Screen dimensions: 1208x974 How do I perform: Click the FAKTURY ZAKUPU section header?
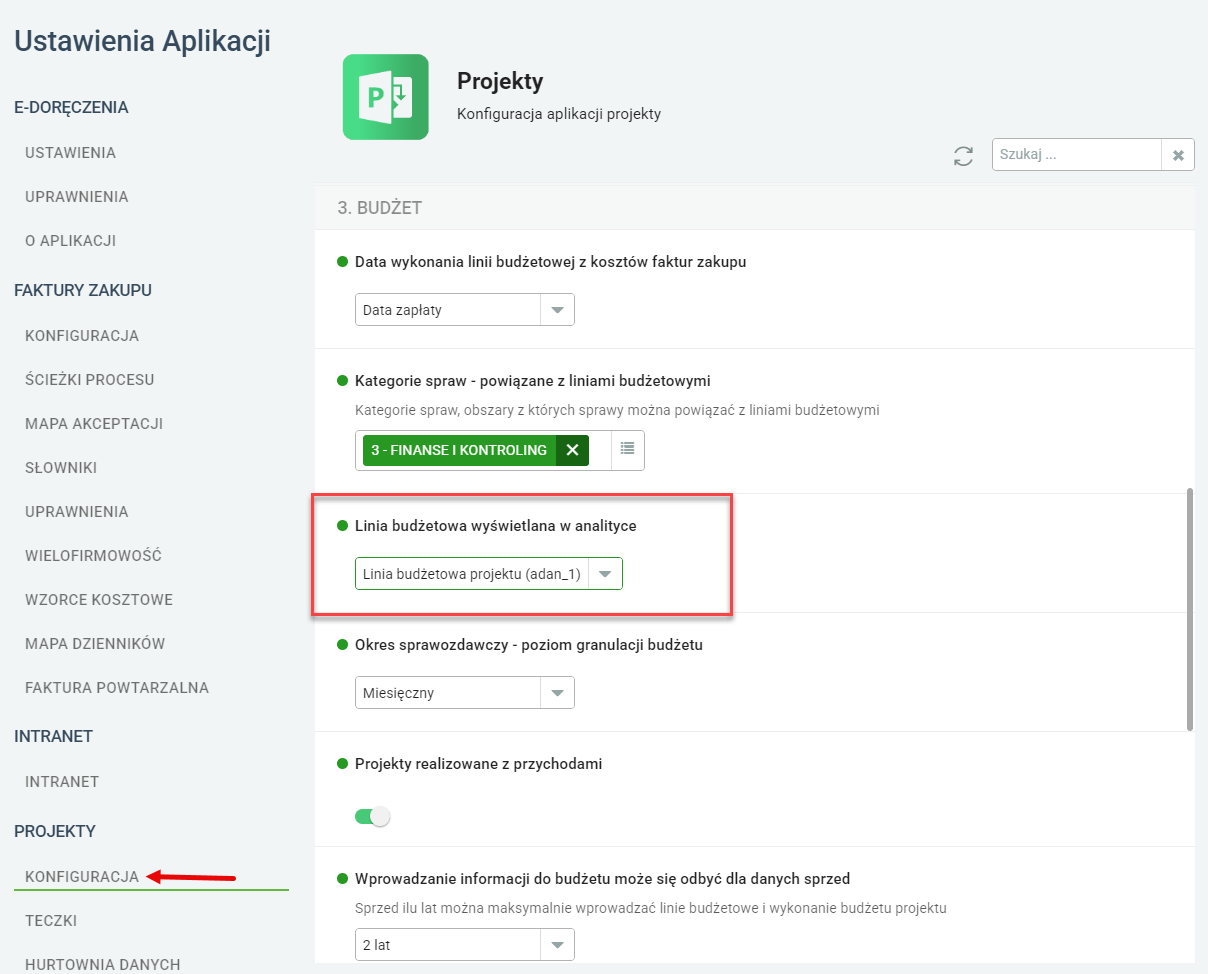(83, 291)
